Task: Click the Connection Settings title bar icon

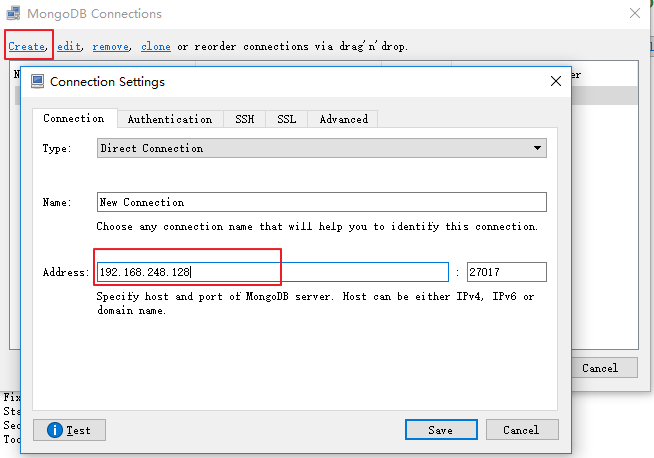Action: click(38, 81)
